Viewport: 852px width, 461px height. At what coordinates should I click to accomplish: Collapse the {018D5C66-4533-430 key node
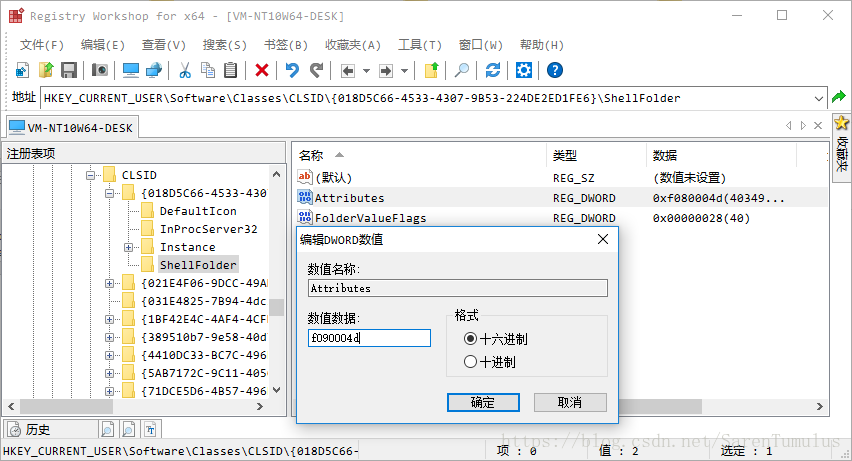pyautogui.click(x=109, y=193)
